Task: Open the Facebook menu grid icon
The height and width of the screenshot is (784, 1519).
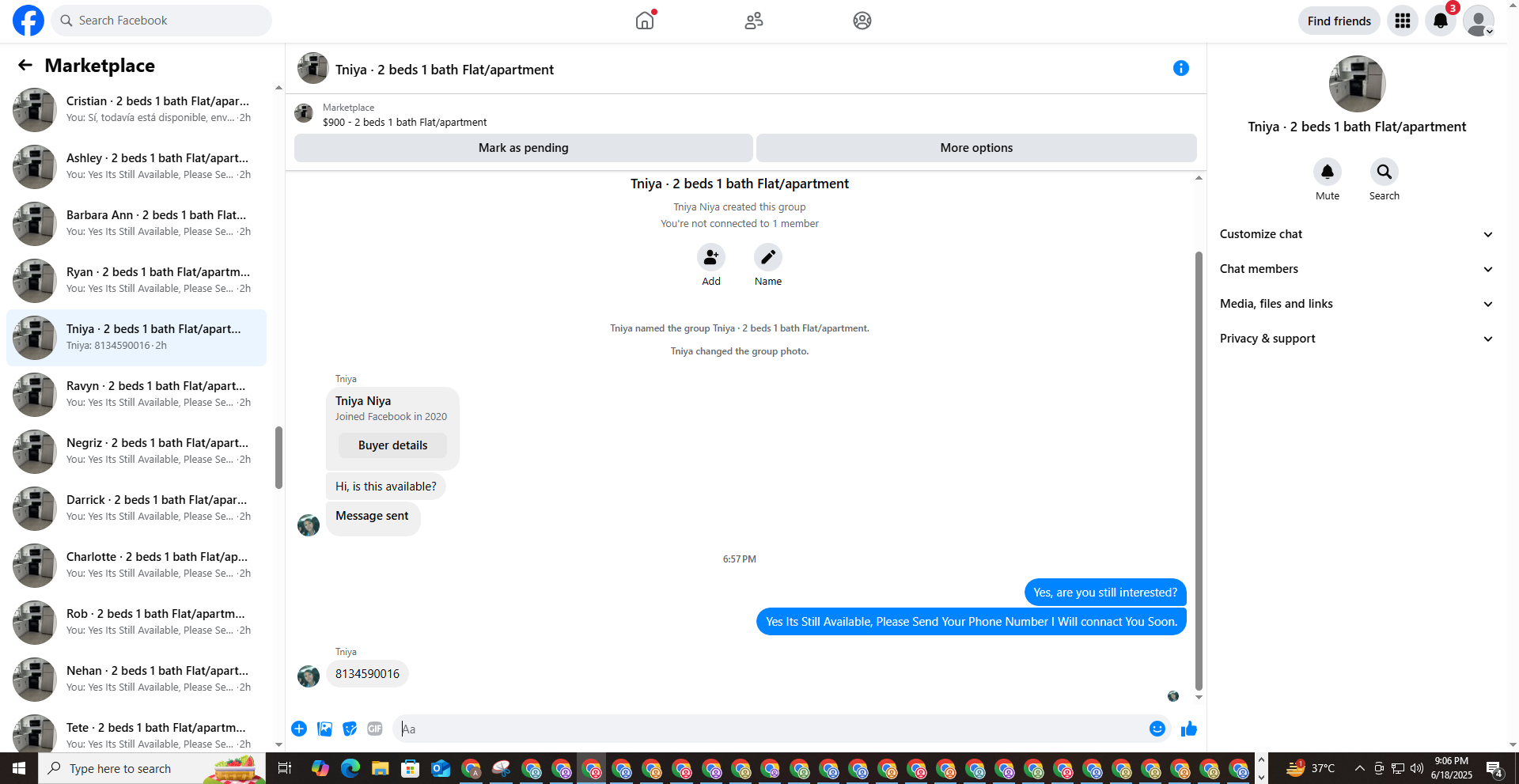Action: [1403, 21]
